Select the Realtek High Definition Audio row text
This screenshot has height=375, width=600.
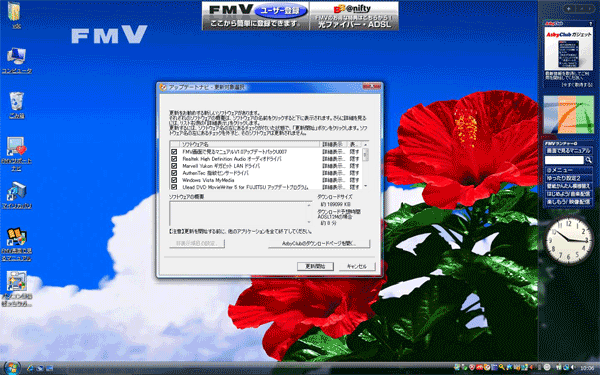click(x=232, y=159)
